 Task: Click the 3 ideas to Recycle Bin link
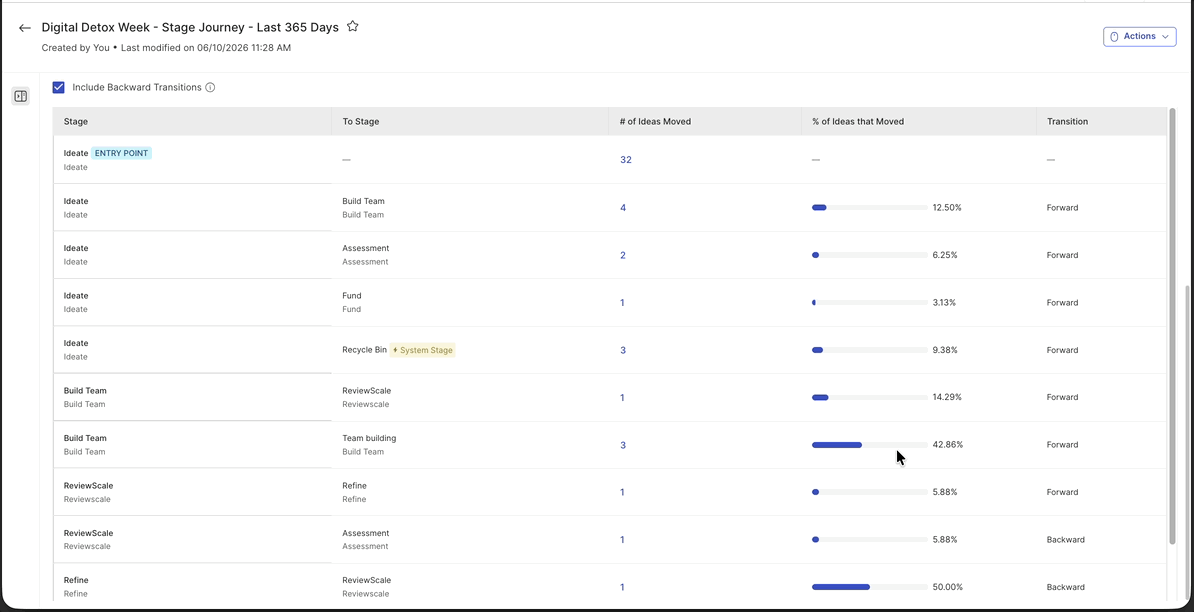click(x=623, y=350)
